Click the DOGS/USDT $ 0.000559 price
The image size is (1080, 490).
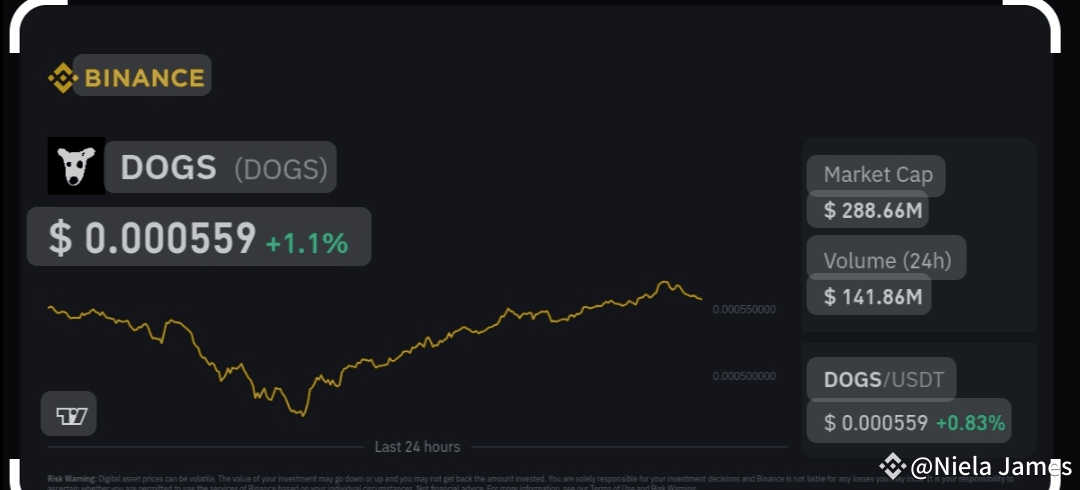tap(876, 423)
